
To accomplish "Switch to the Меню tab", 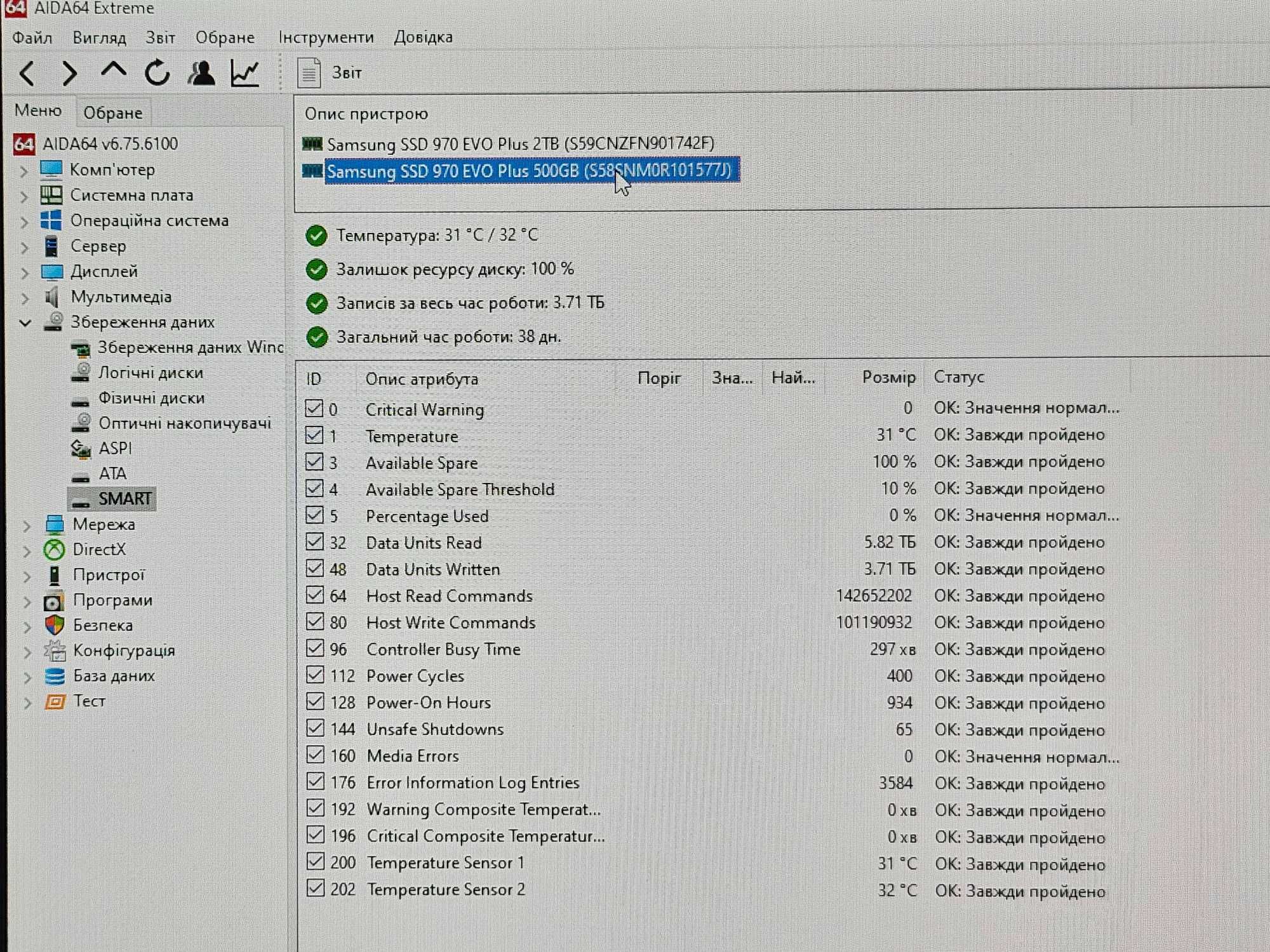I will 38,110.
